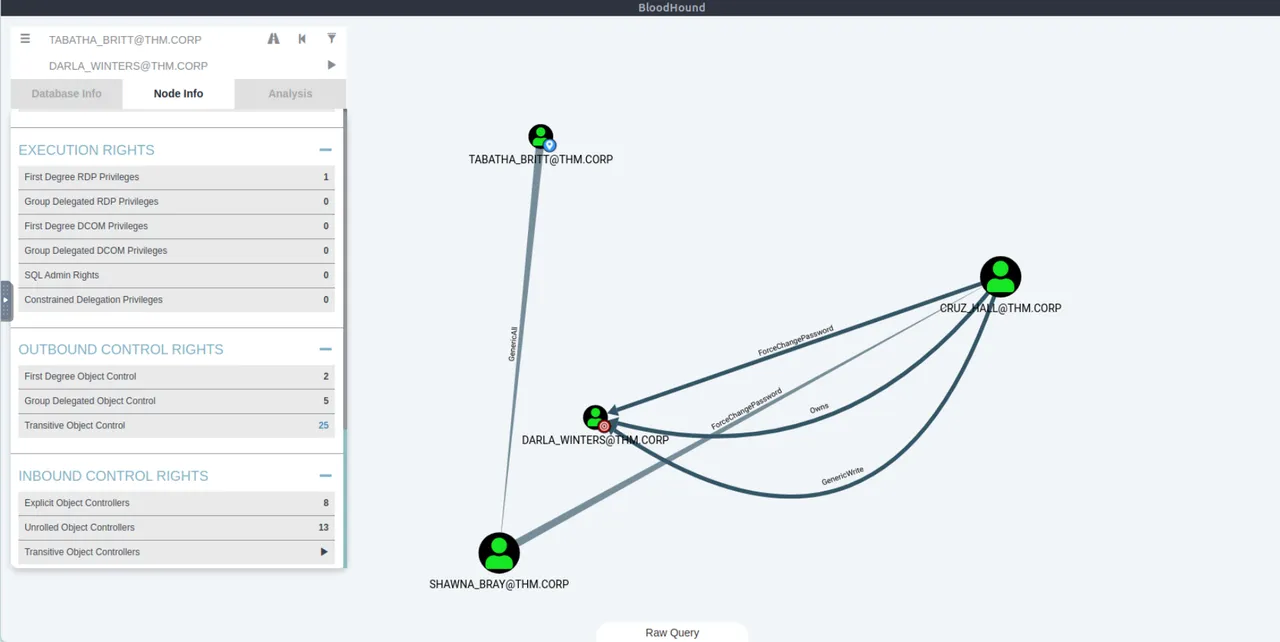Click the start node field TABATHA_BRITT@THM.CORP
The height and width of the screenshot is (642, 1280).
150,40
